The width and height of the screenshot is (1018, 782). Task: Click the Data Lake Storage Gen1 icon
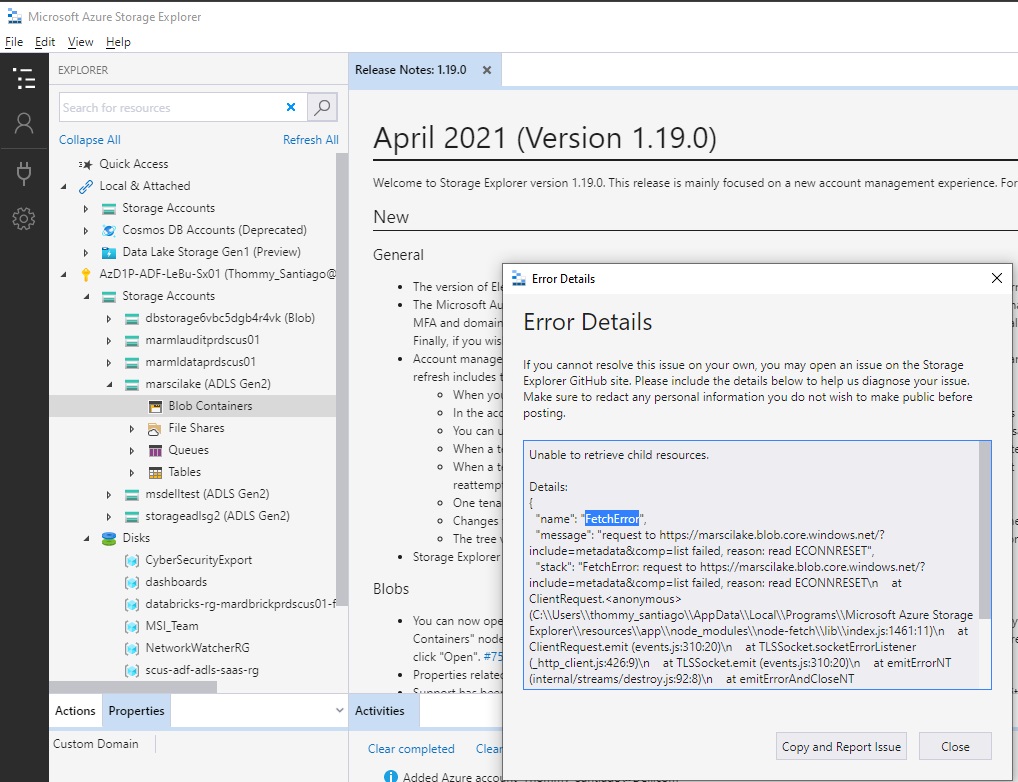click(x=109, y=253)
